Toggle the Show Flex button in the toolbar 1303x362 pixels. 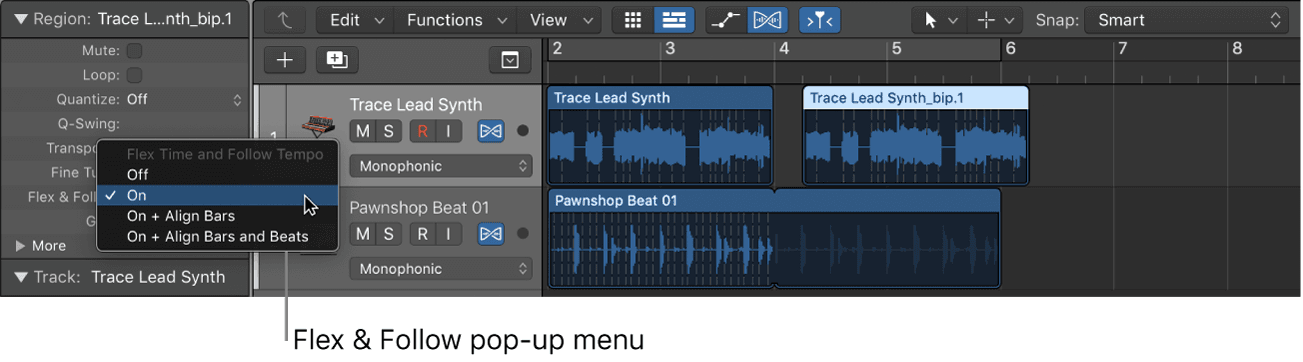767,19
